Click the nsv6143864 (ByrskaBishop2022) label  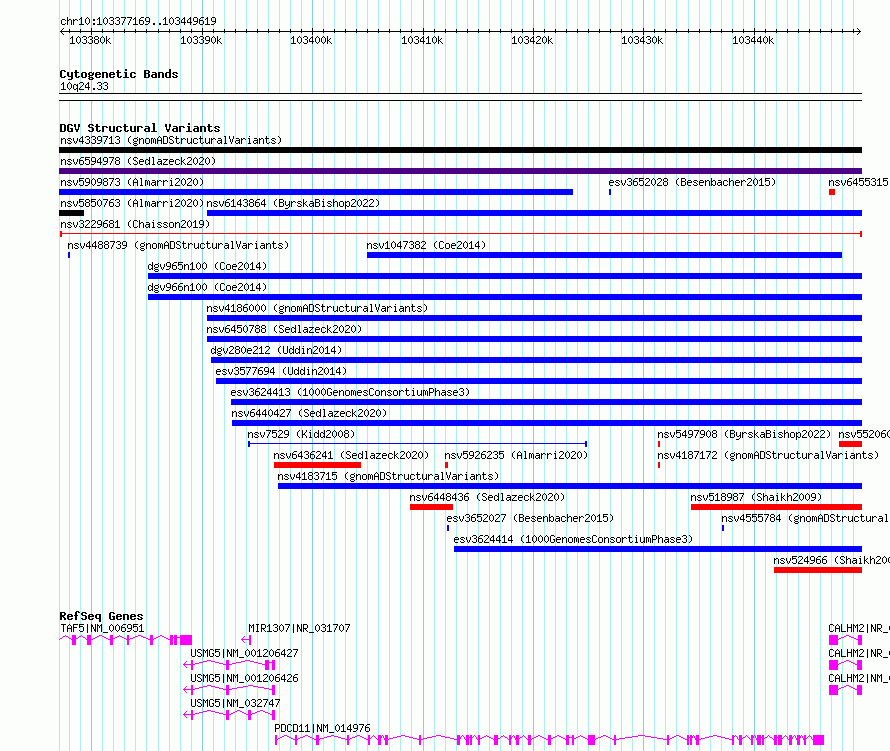click(293, 203)
